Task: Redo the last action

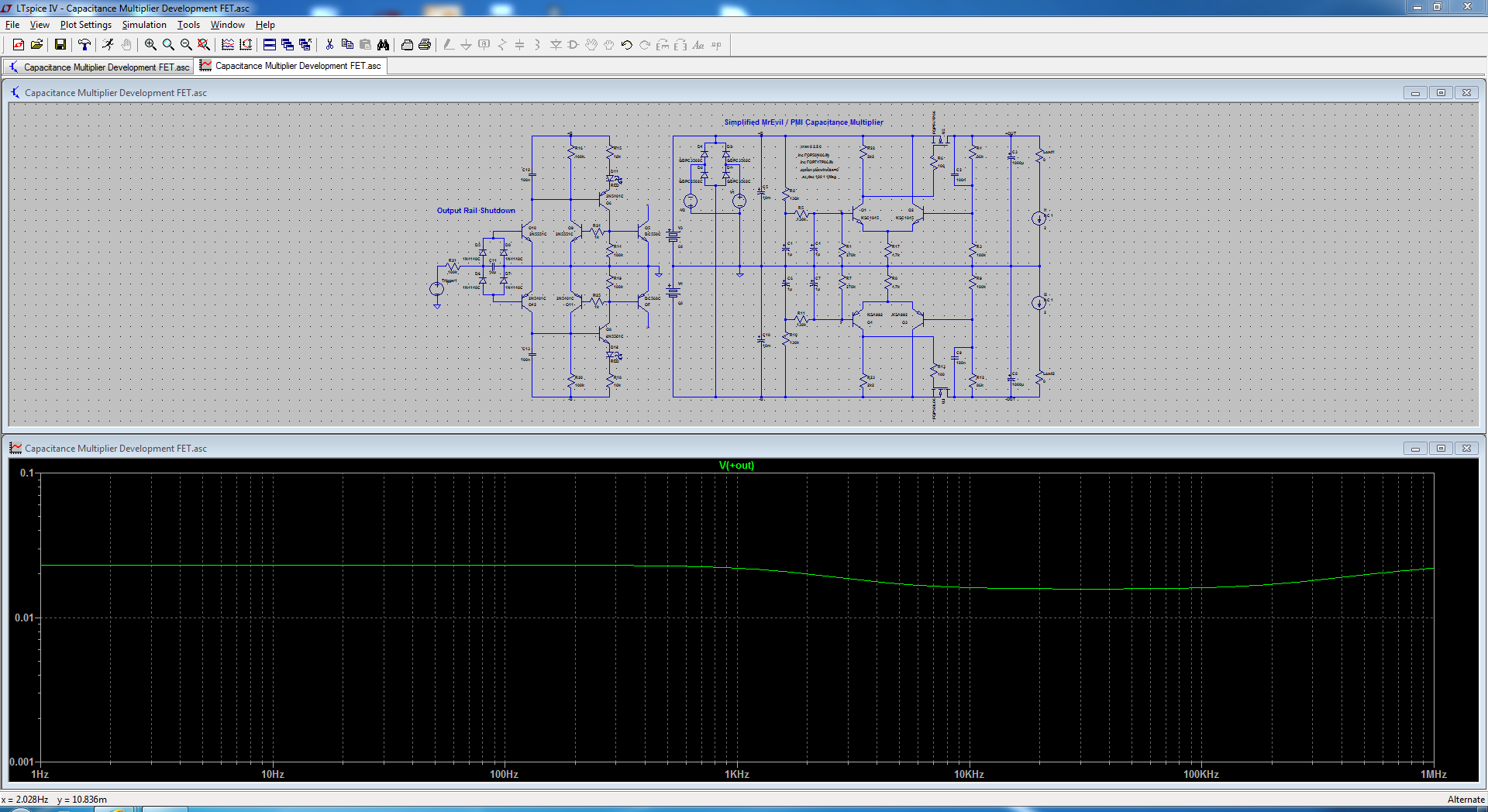Action: pyautogui.click(x=645, y=45)
